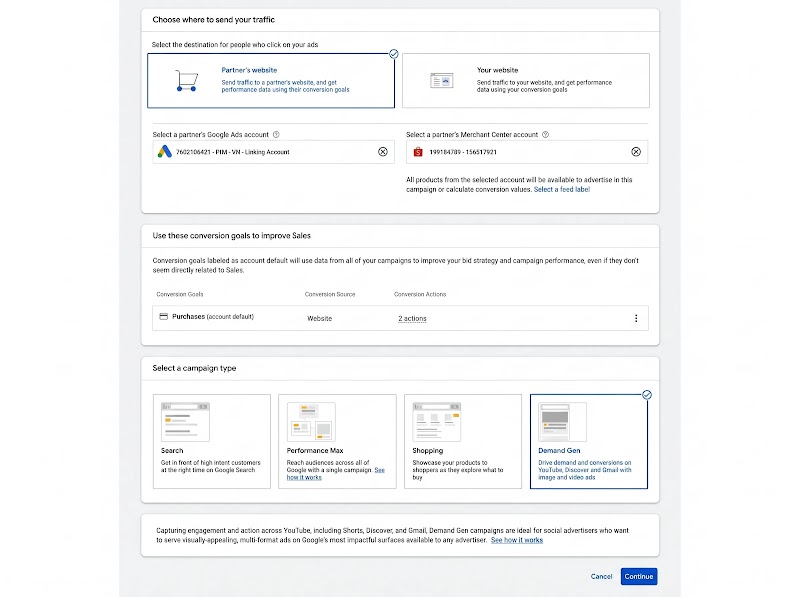Screen dimensions: 800x597
Task: Open Demand Gen See how it works link
Action: pyautogui.click(x=517, y=540)
